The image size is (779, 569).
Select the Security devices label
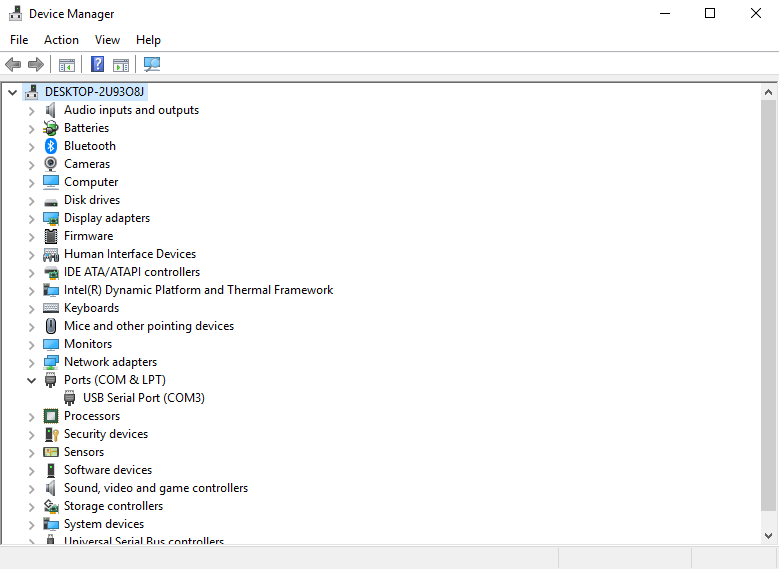click(106, 434)
